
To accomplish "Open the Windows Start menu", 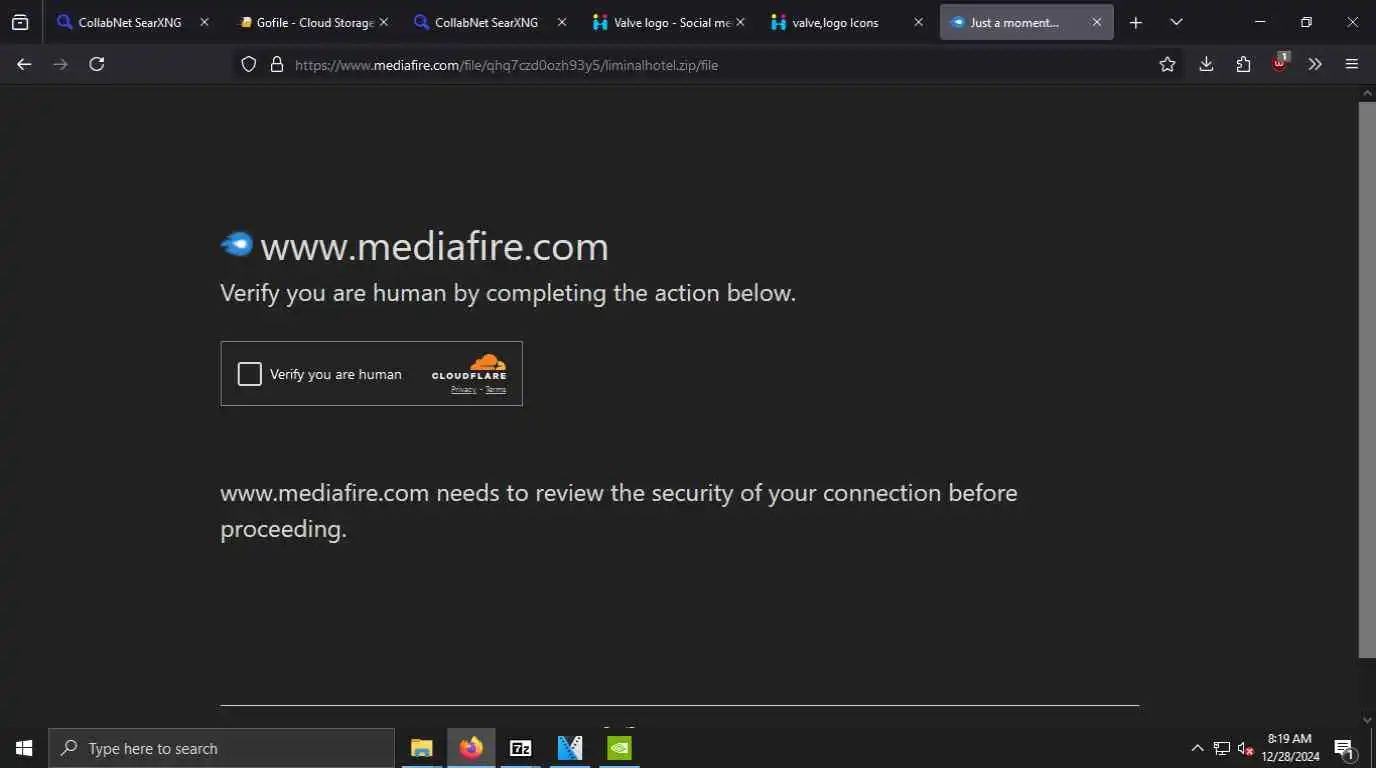I will tap(24, 748).
